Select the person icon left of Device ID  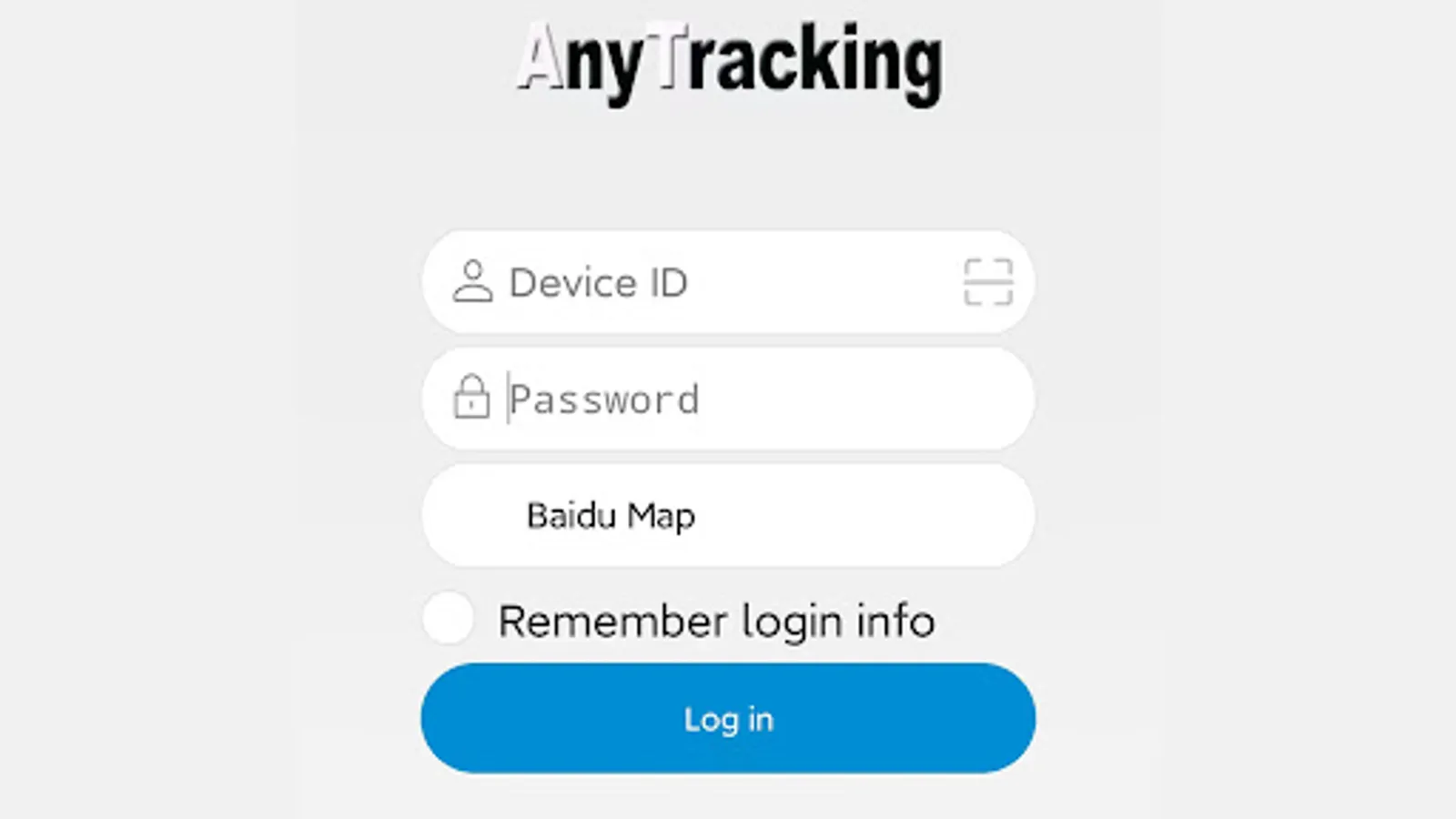pyautogui.click(x=472, y=281)
